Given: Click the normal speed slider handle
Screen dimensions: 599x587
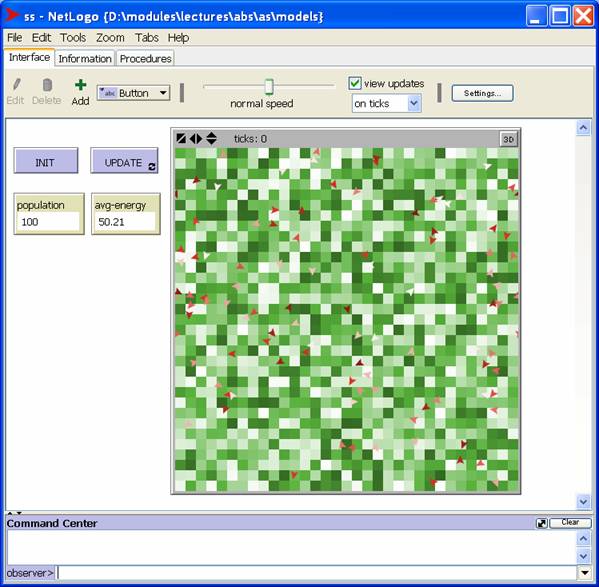Looking at the screenshot, I should pyautogui.click(x=269, y=87).
